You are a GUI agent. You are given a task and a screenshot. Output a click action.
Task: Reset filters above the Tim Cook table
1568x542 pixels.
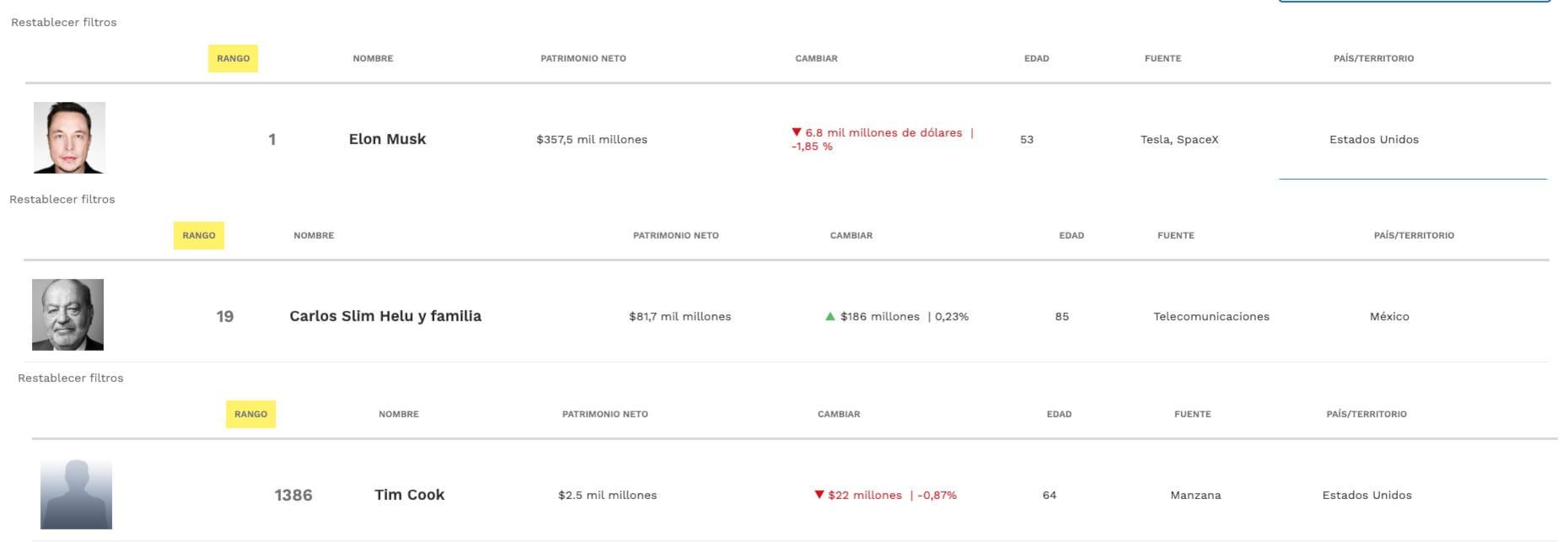point(71,378)
